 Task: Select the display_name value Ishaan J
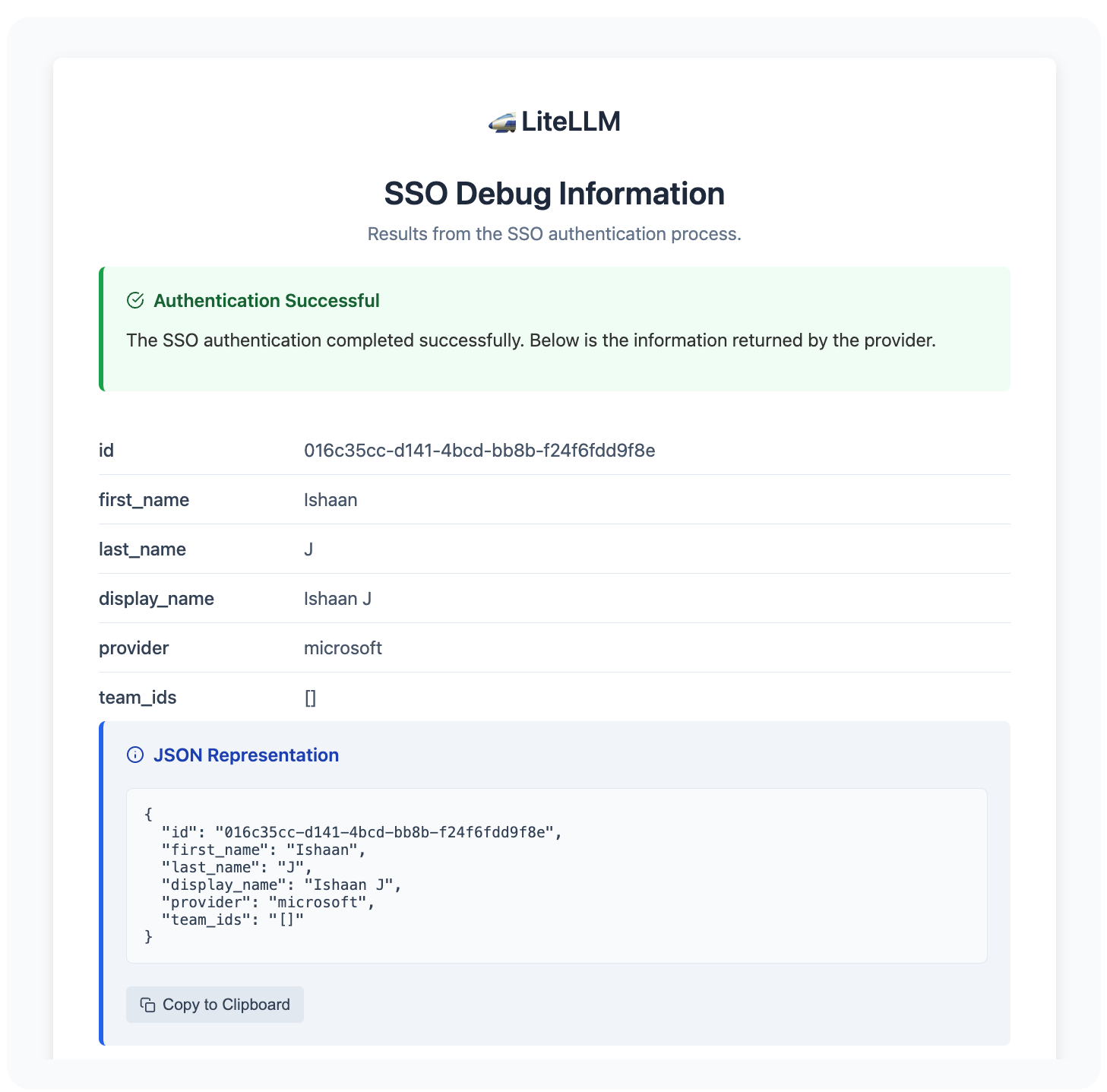tap(337, 598)
